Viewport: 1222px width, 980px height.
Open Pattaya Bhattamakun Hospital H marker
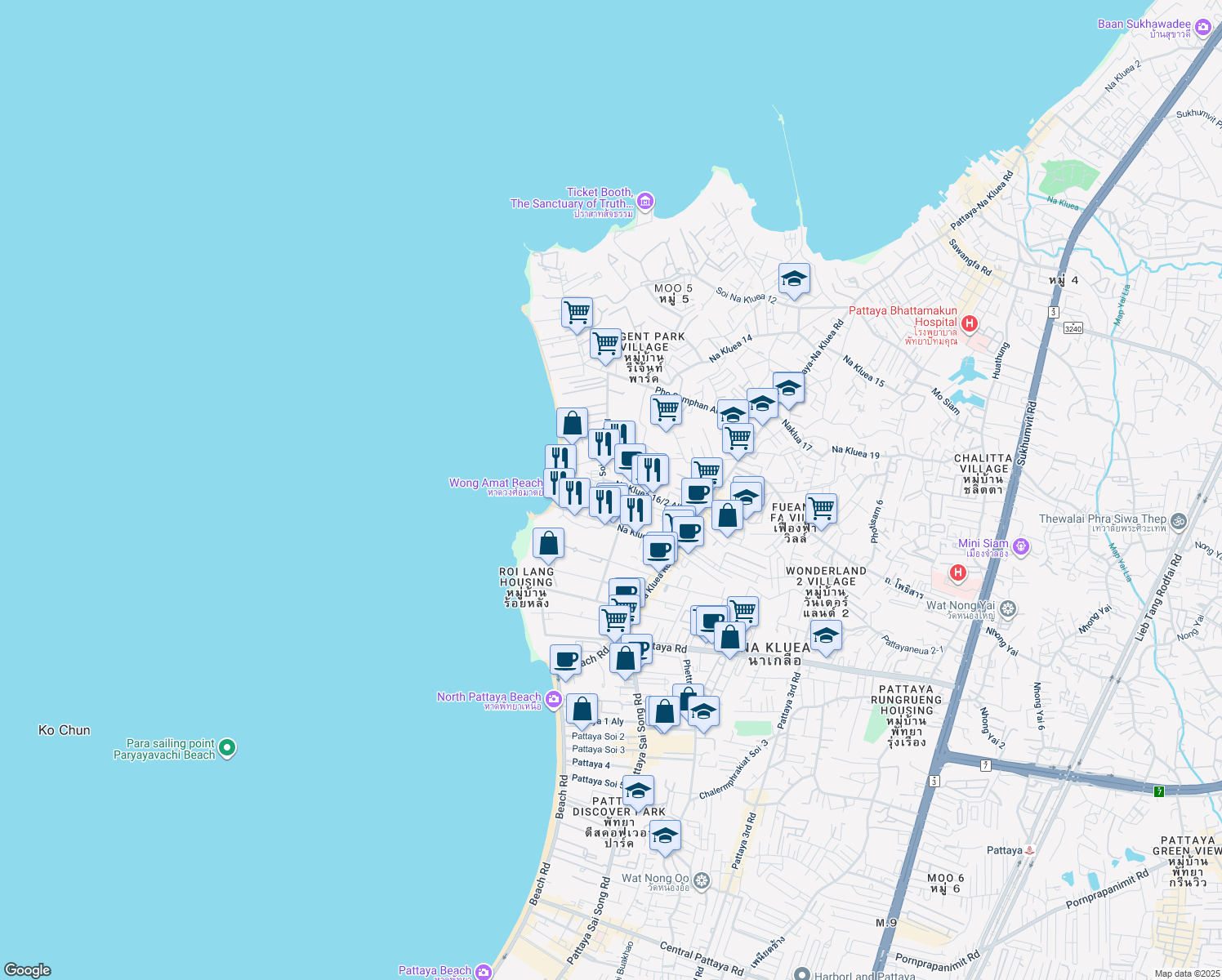[x=969, y=324]
